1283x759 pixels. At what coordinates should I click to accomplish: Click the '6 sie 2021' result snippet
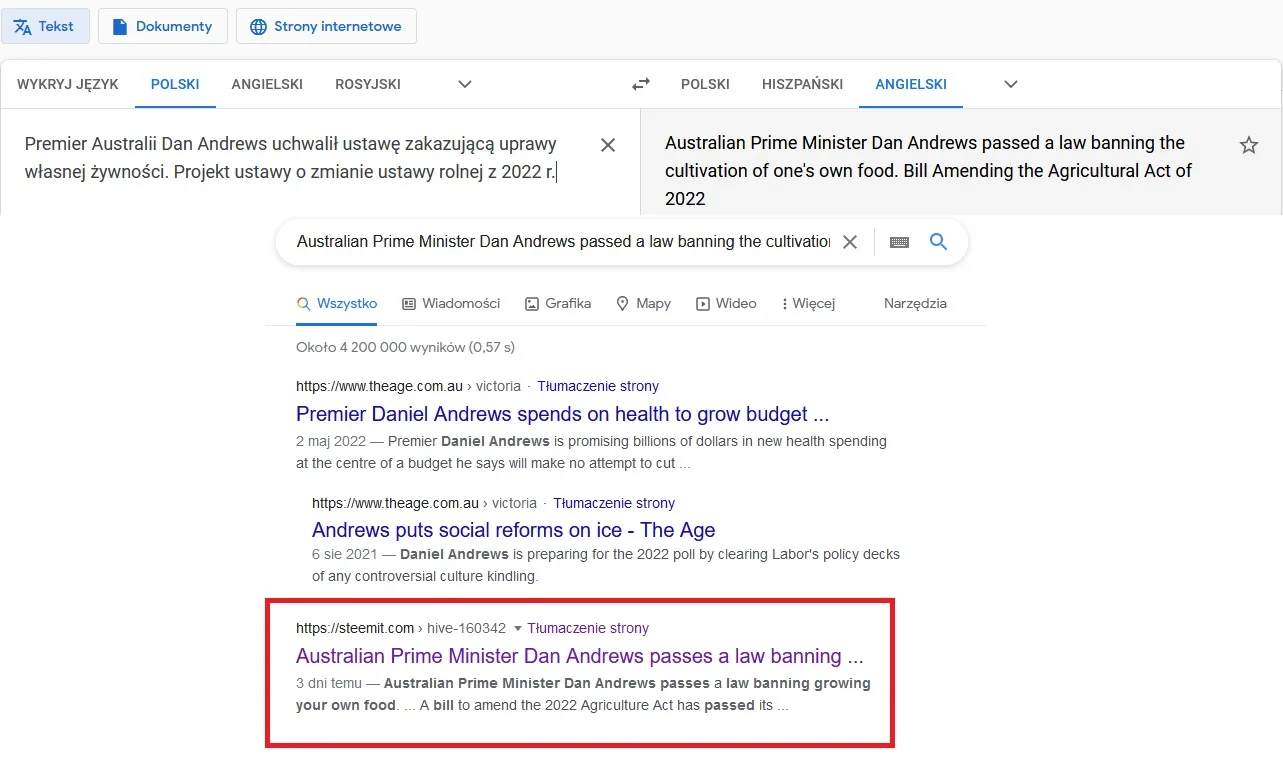click(606, 565)
